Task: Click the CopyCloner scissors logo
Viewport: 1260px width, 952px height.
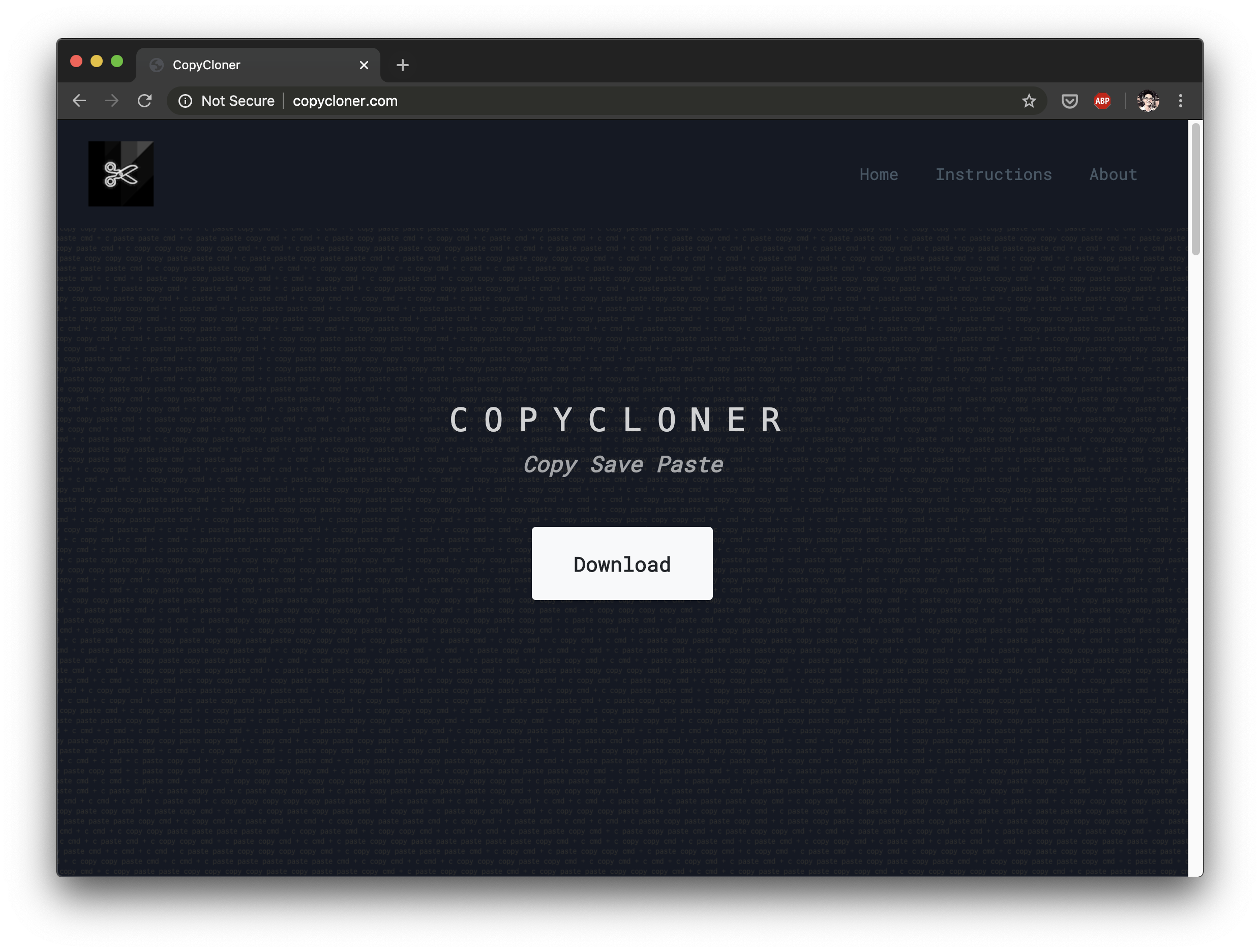Action: tap(120, 174)
